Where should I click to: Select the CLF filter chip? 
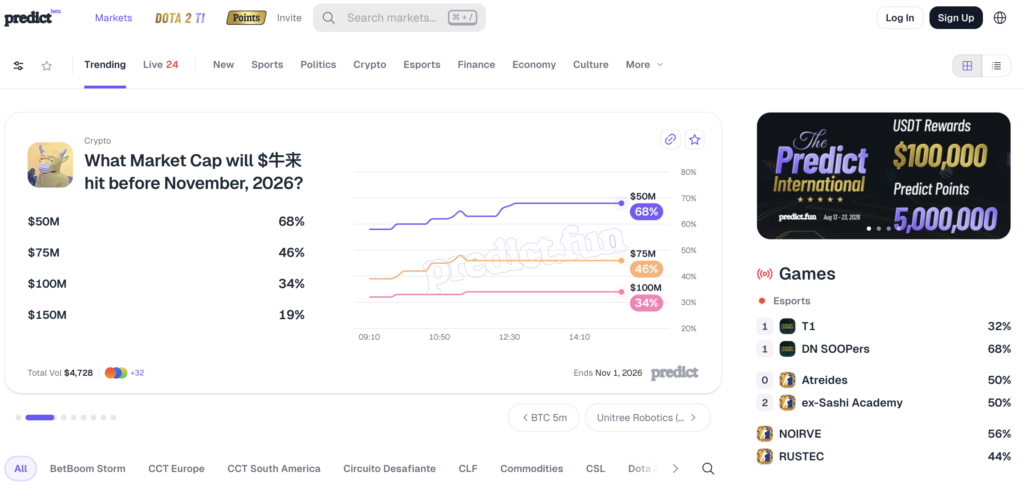pos(468,468)
